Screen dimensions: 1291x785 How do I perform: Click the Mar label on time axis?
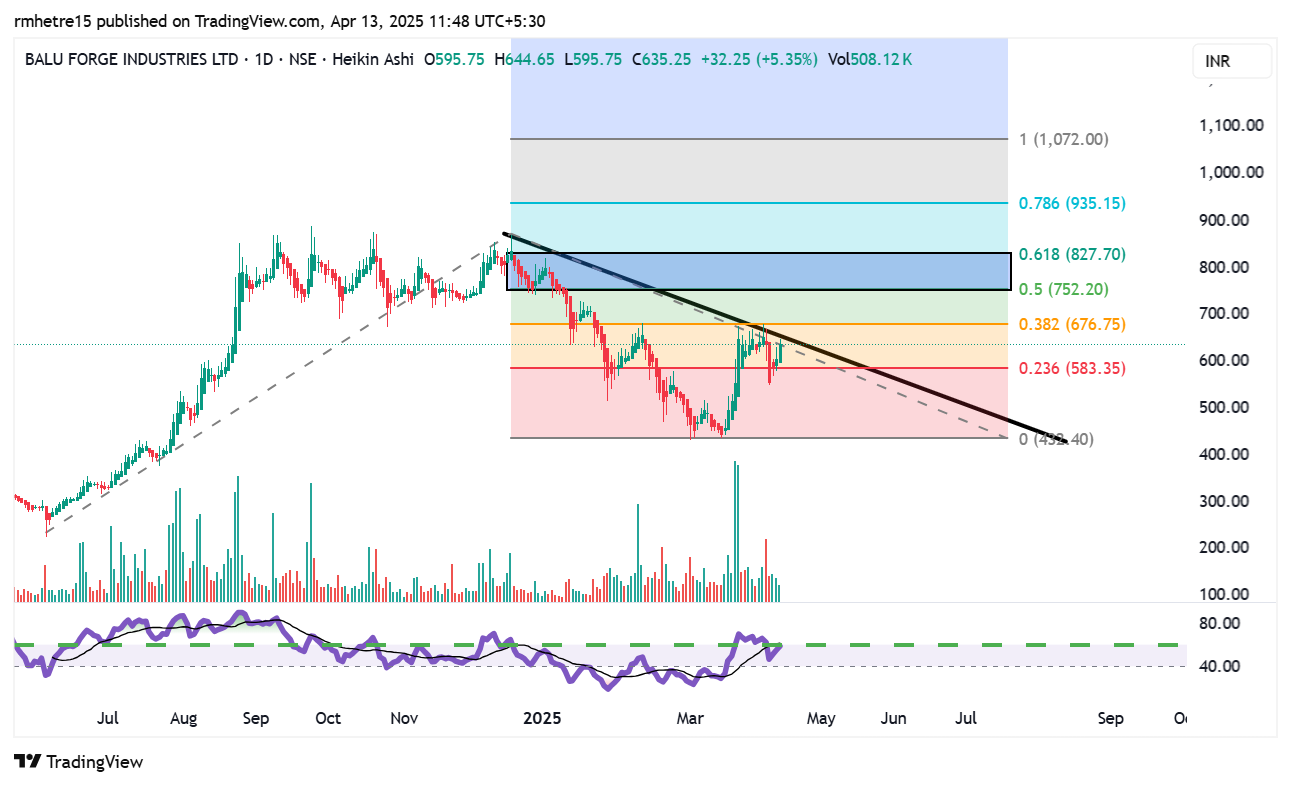691,718
